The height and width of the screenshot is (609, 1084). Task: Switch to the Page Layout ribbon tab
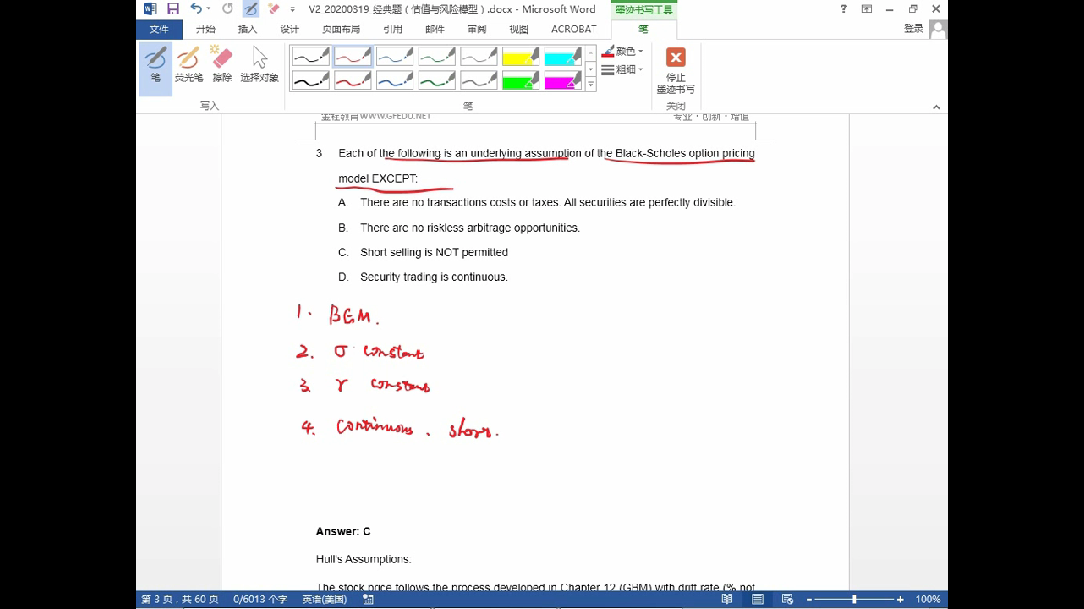(341, 29)
